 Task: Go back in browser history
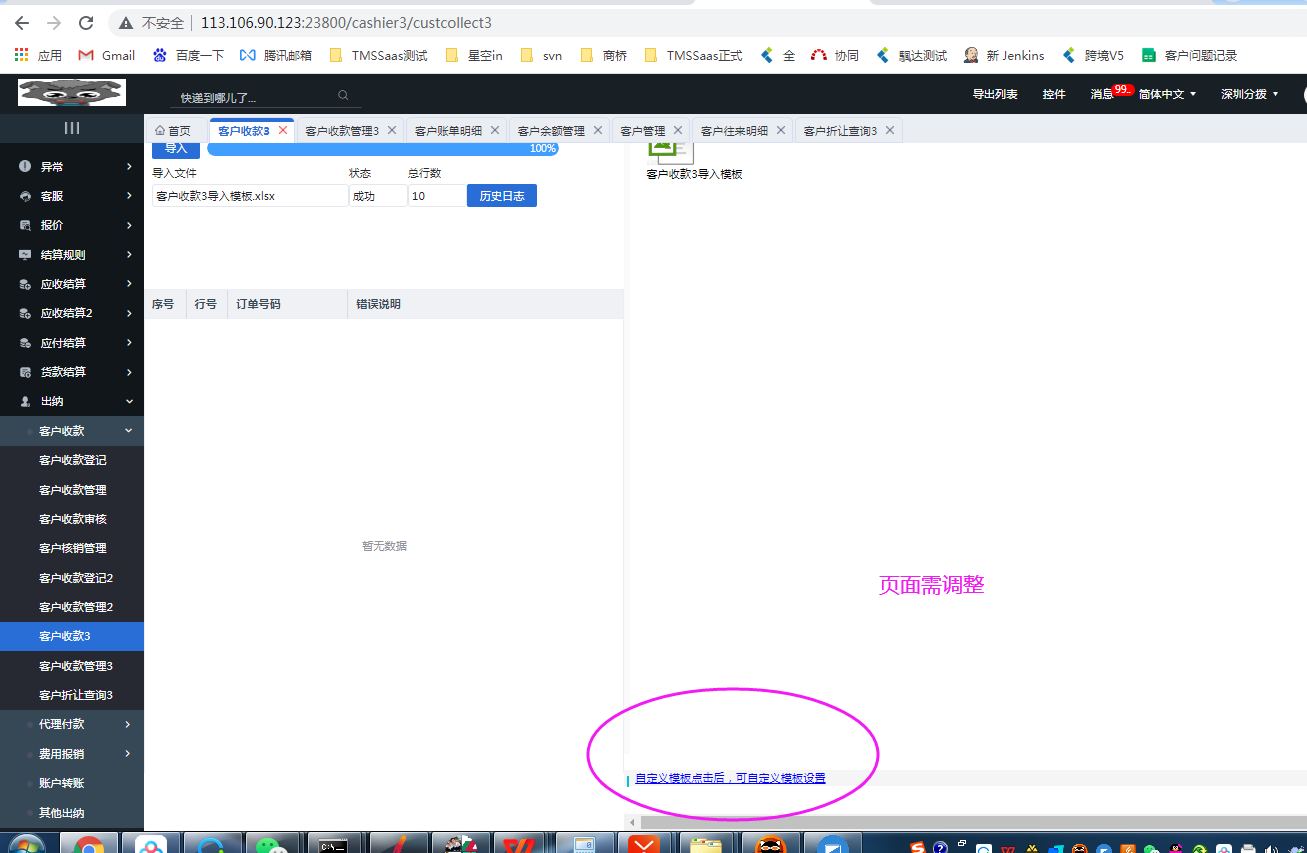pos(22,22)
